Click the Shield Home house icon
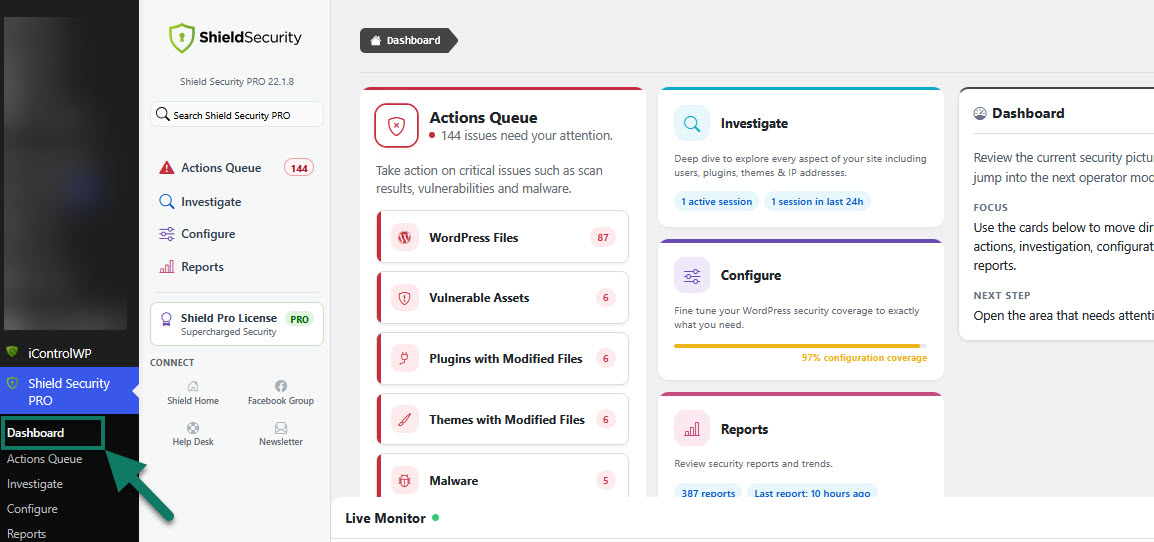Image resolution: width=1154 pixels, height=542 pixels. [193, 386]
